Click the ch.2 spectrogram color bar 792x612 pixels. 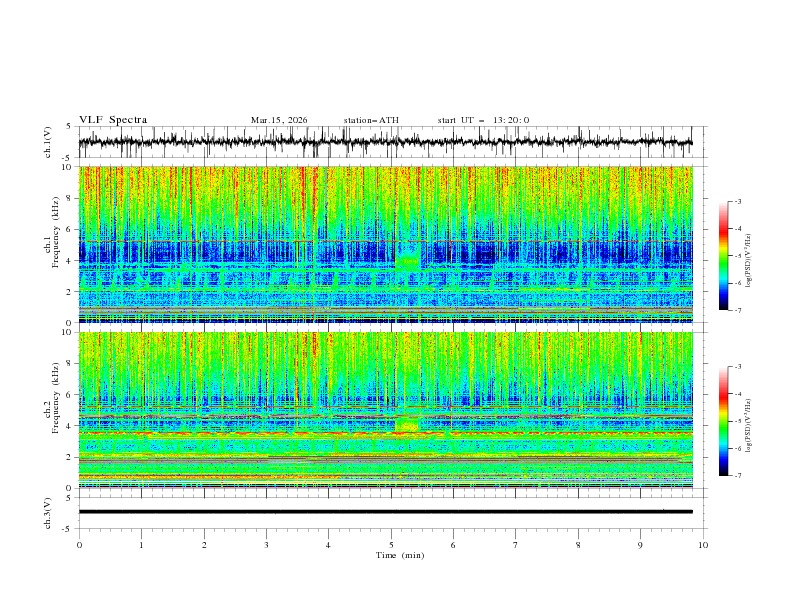click(x=723, y=421)
